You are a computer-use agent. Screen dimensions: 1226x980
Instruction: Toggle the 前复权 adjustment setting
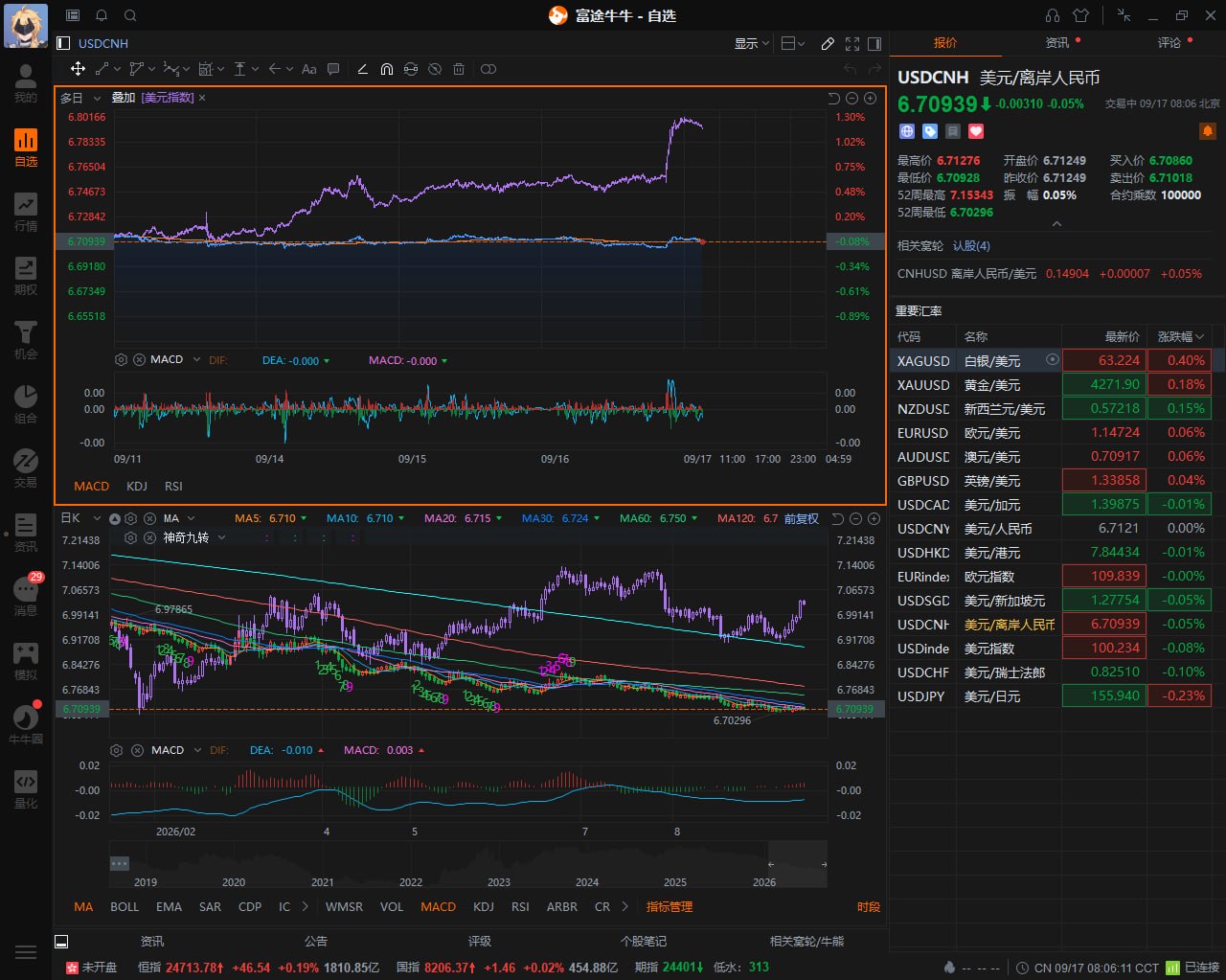click(802, 518)
